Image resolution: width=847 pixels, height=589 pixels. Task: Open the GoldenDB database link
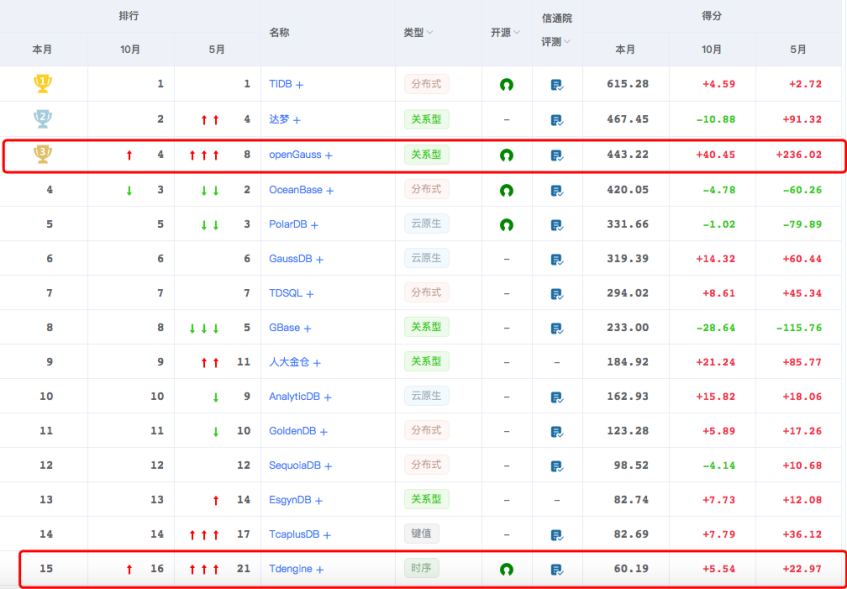pyautogui.click(x=292, y=431)
